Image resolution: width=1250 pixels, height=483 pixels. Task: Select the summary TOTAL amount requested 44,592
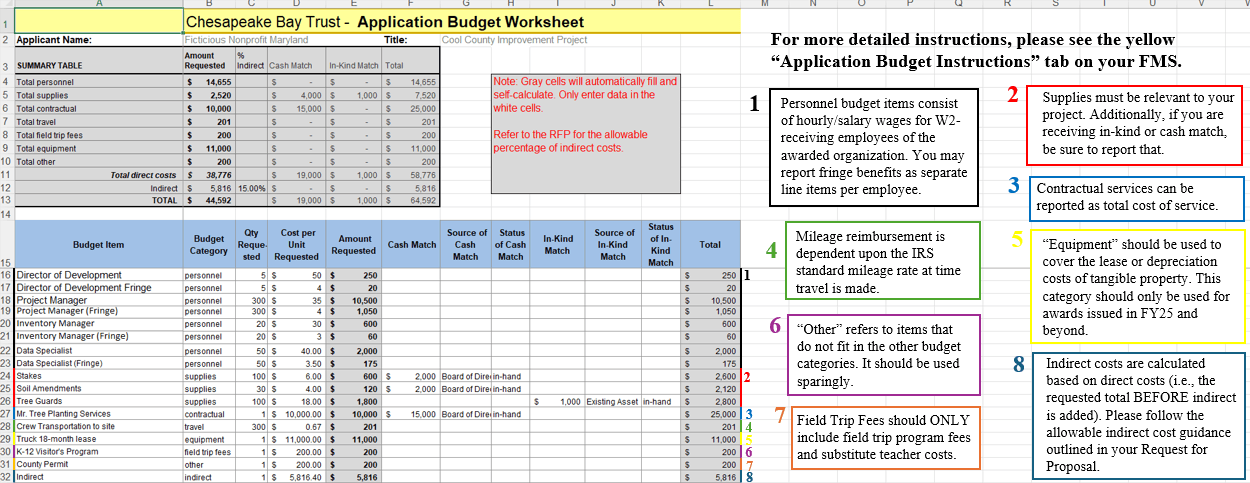pyautogui.click(x=210, y=200)
